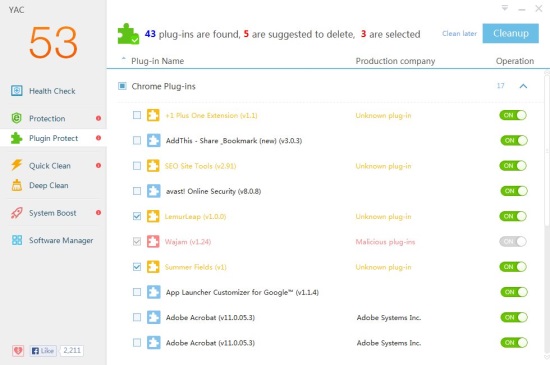Click the LemurLeap plug-in icon
The width and height of the screenshot is (550, 365).
pos(153,216)
